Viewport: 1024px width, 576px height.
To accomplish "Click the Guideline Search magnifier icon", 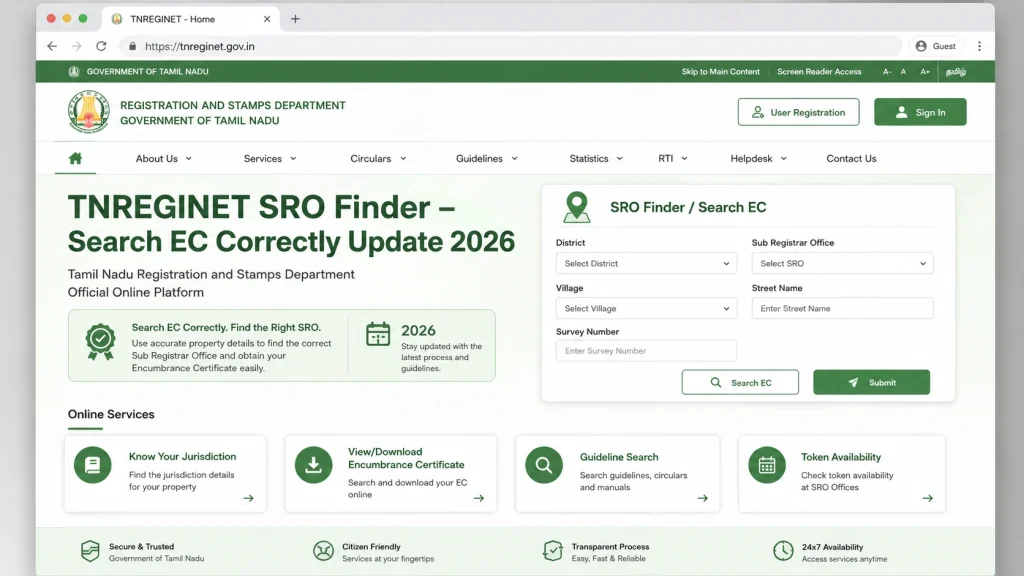I will (x=544, y=465).
